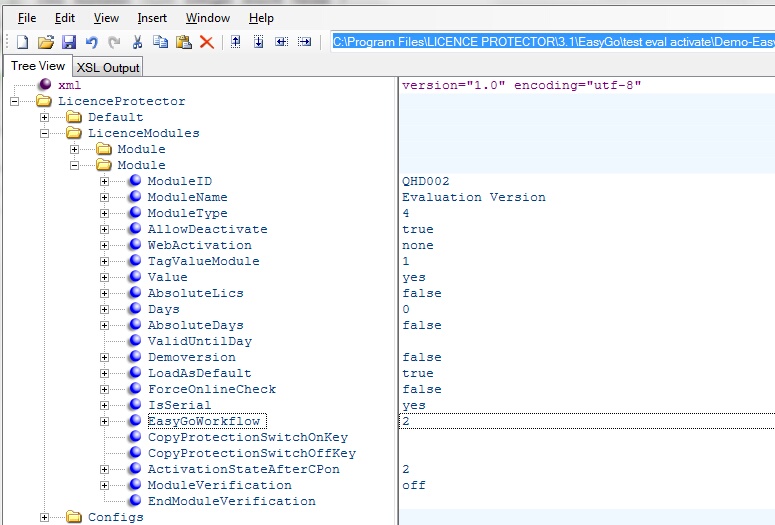Screen dimensions: 775x525
Task: Click the version encoding attribute text
Action: 521,85
